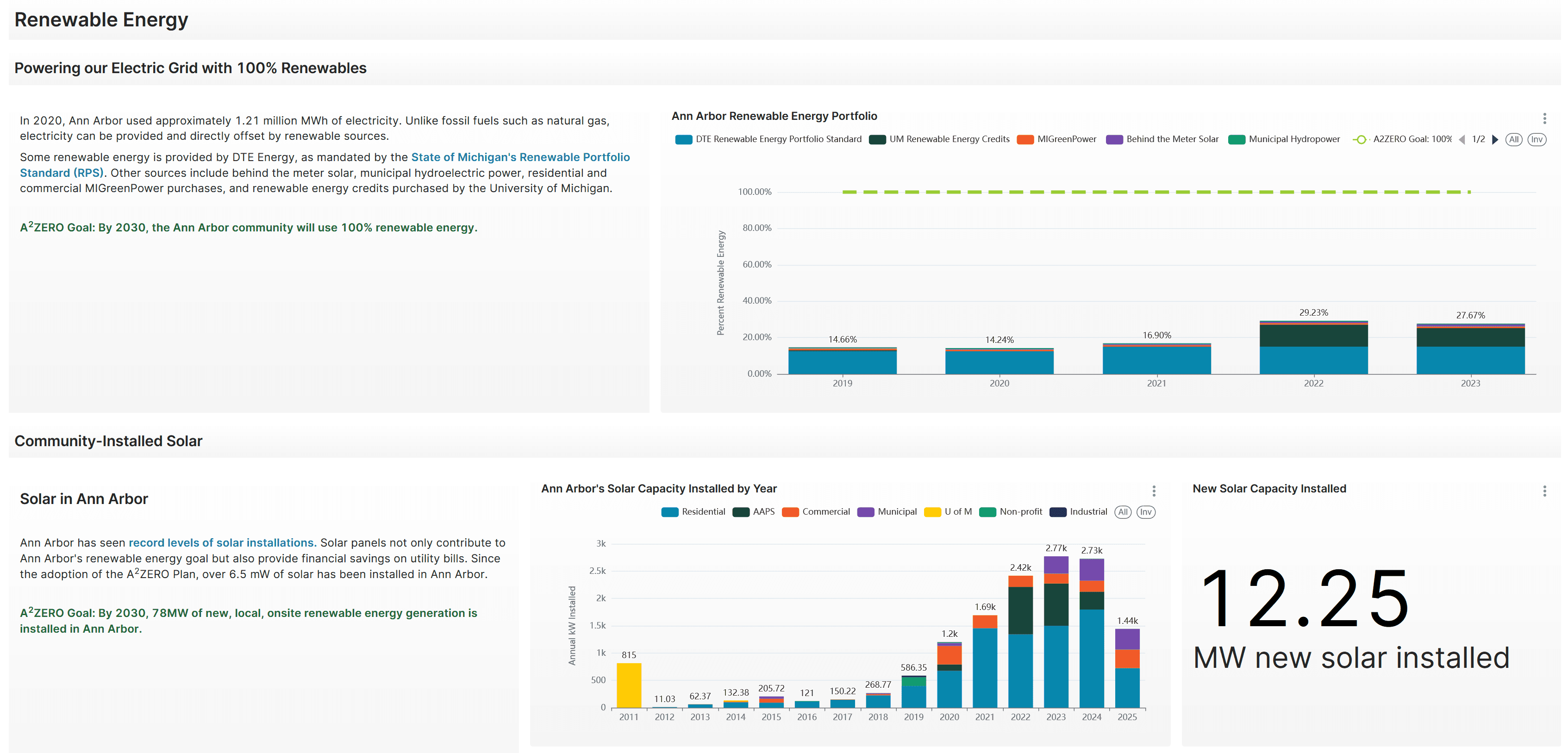Advance portfolio legend to page 2
Image resolution: width=1568 pixels, height=753 pixels.
point(1495,139)
